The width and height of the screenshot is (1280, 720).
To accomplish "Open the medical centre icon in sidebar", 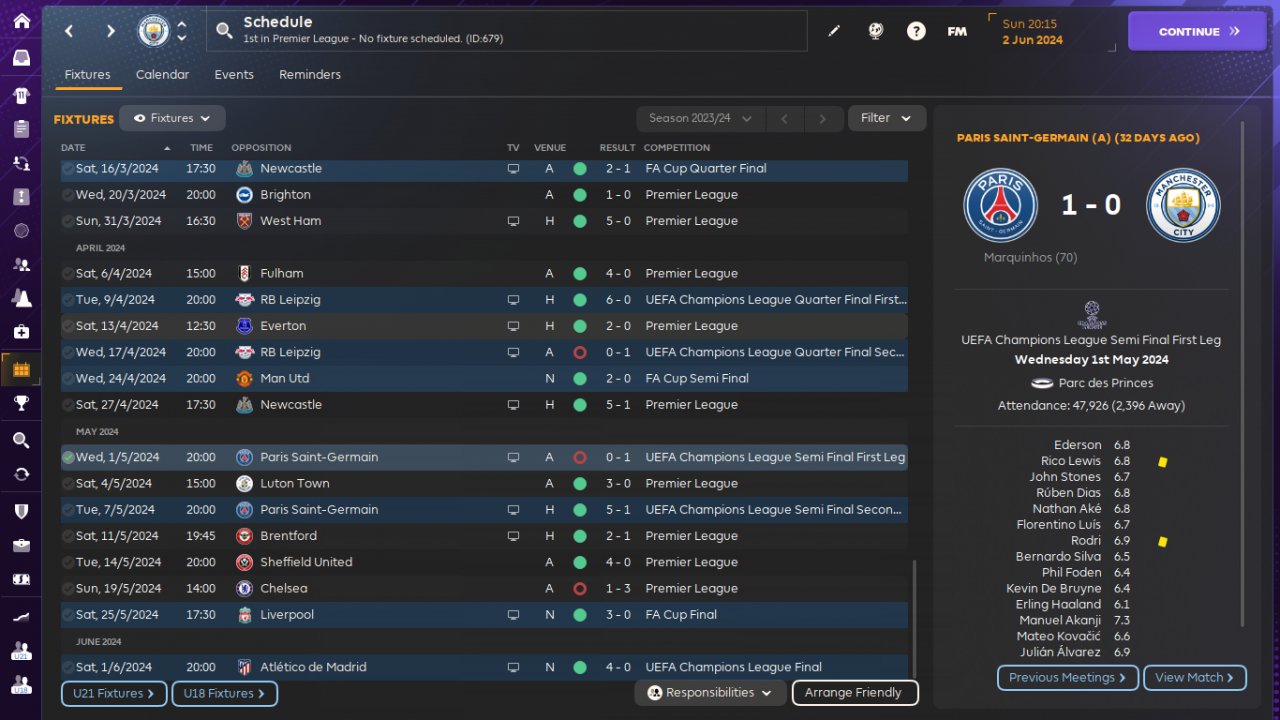I will pyautogui.click(x=21, y=331).
